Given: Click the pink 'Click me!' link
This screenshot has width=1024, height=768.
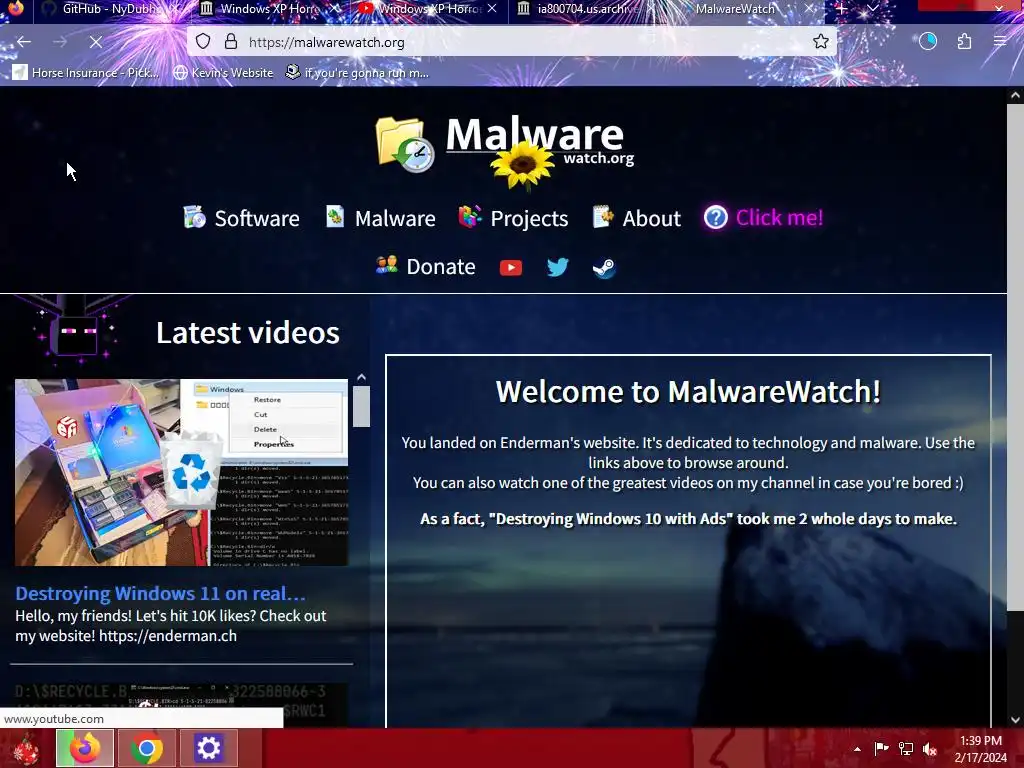Looking at the screenshot, I should (779, 217).
